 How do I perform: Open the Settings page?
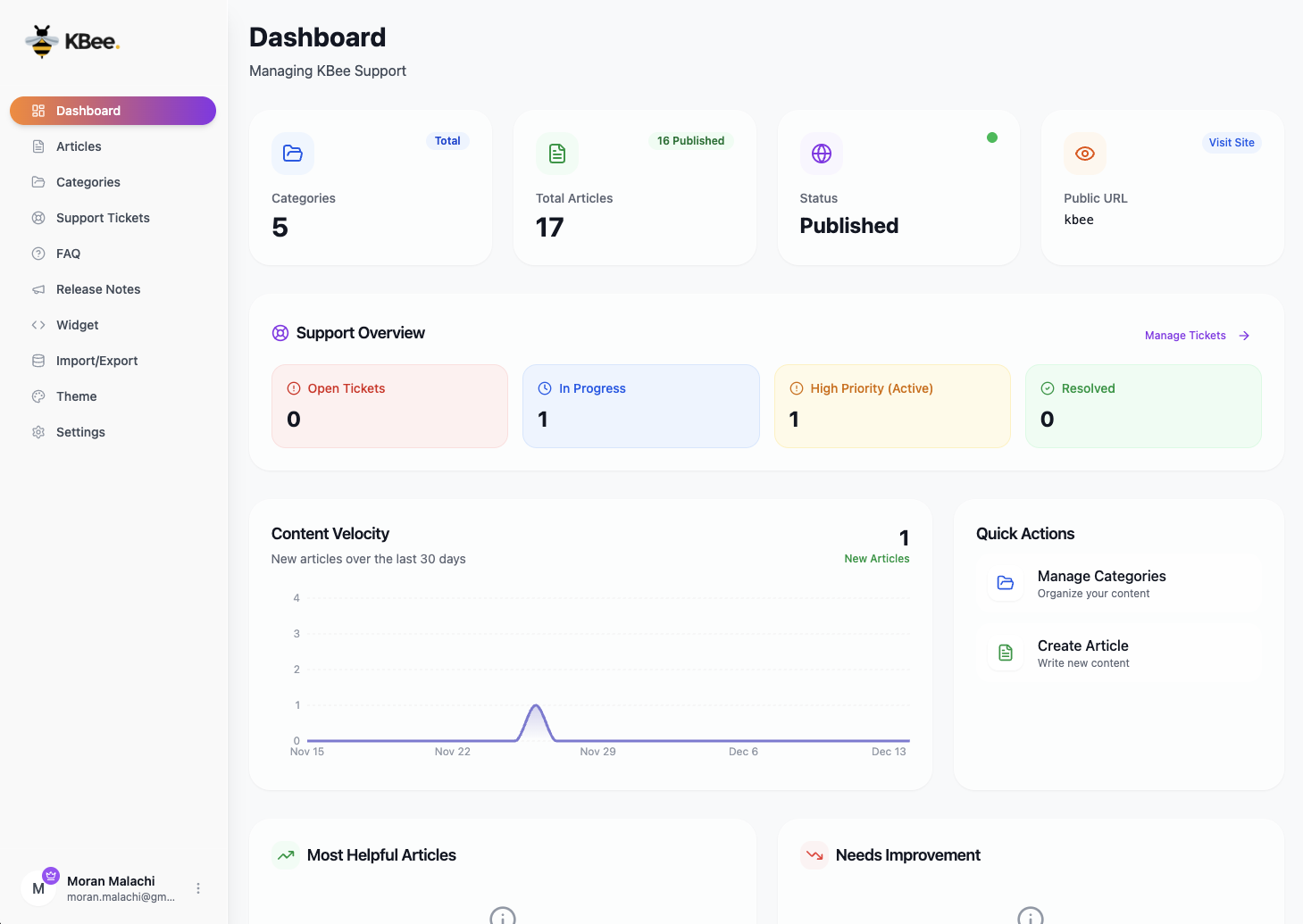point(80,431)
